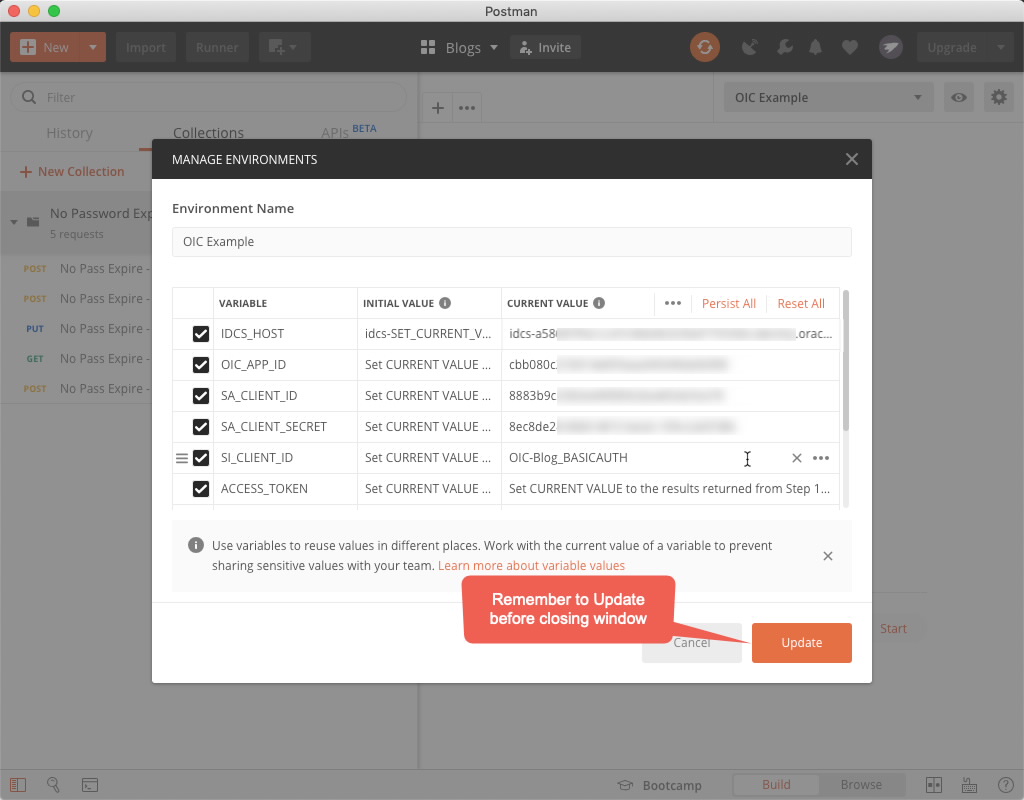The height and width of the screenshot is (800, 1024).
Task: Click the rocket icon next to Upgrade
Action: [x=890, y=47]
